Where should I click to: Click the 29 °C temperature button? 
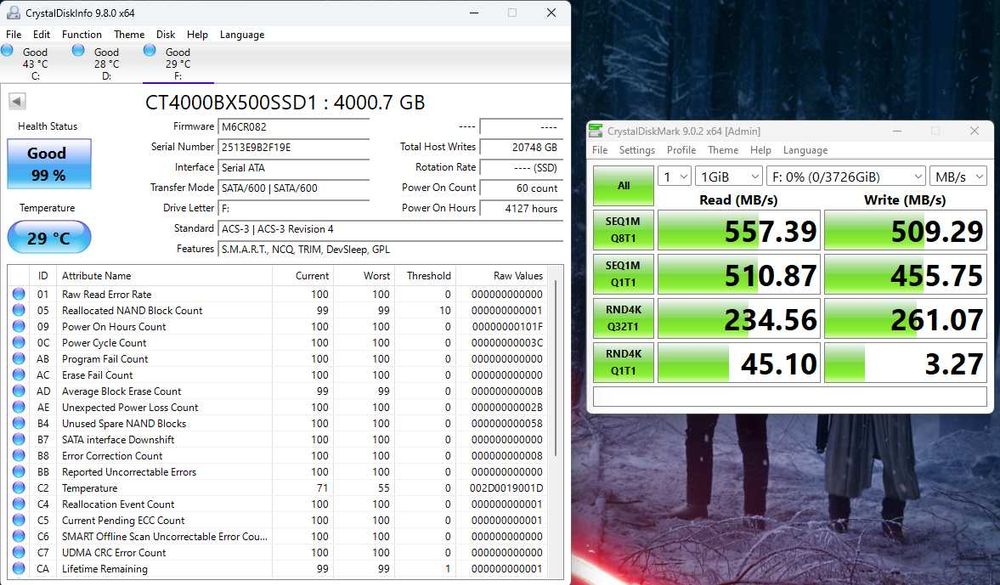point(49,237)
